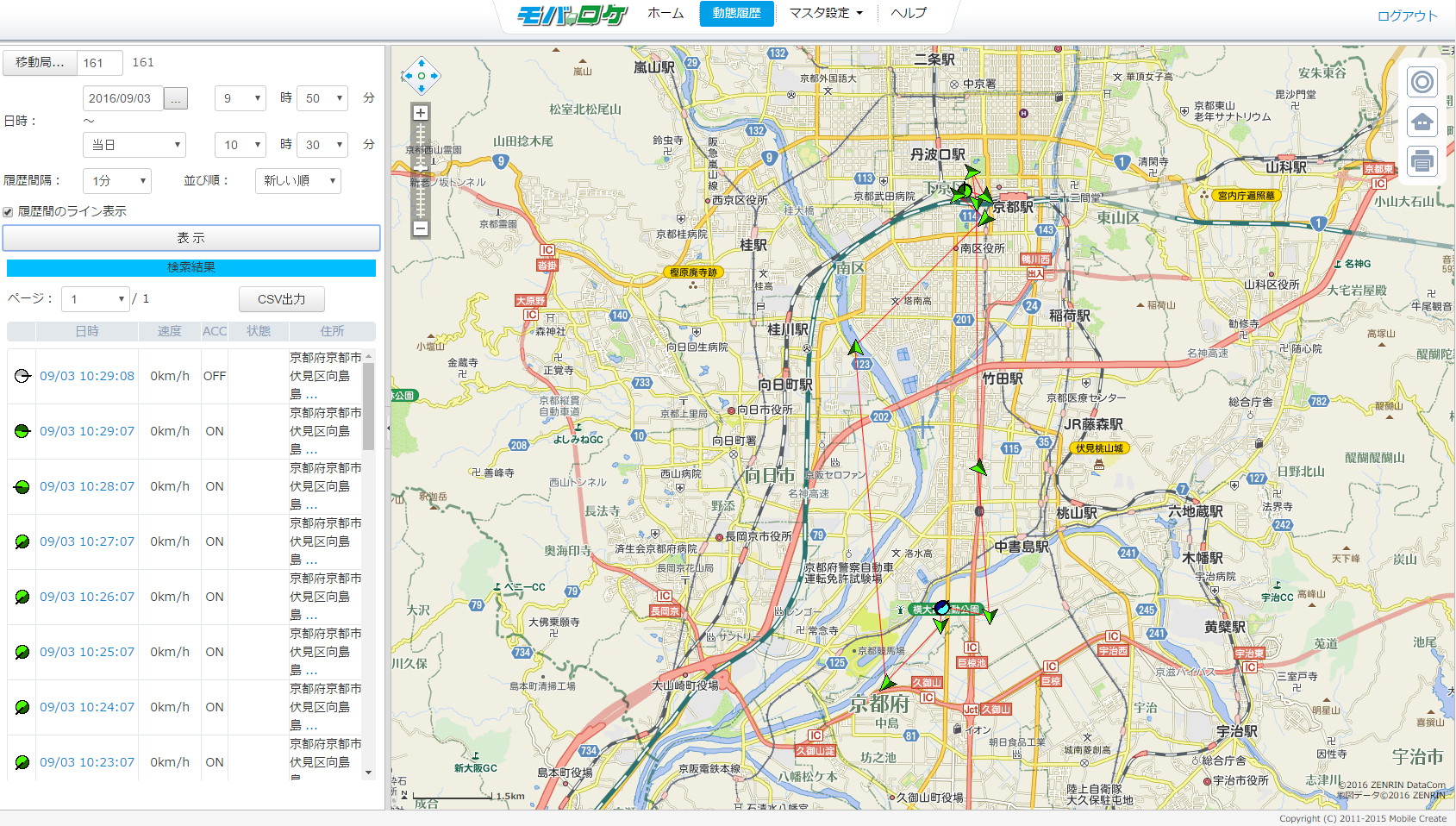Click 検索結果 header bar
The width and height of the screenshot is (1456, 826).
(x=191, y=268)
